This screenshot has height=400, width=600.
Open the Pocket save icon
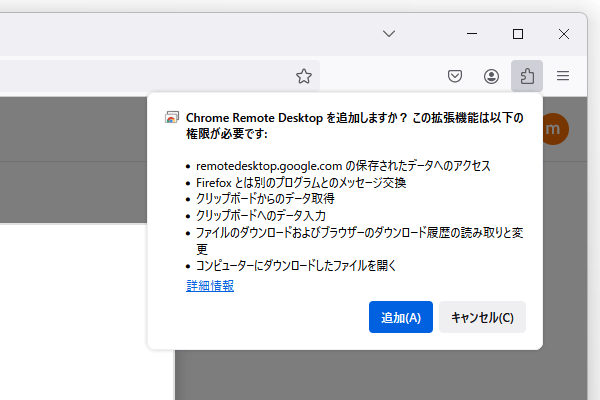coord(455,76)
